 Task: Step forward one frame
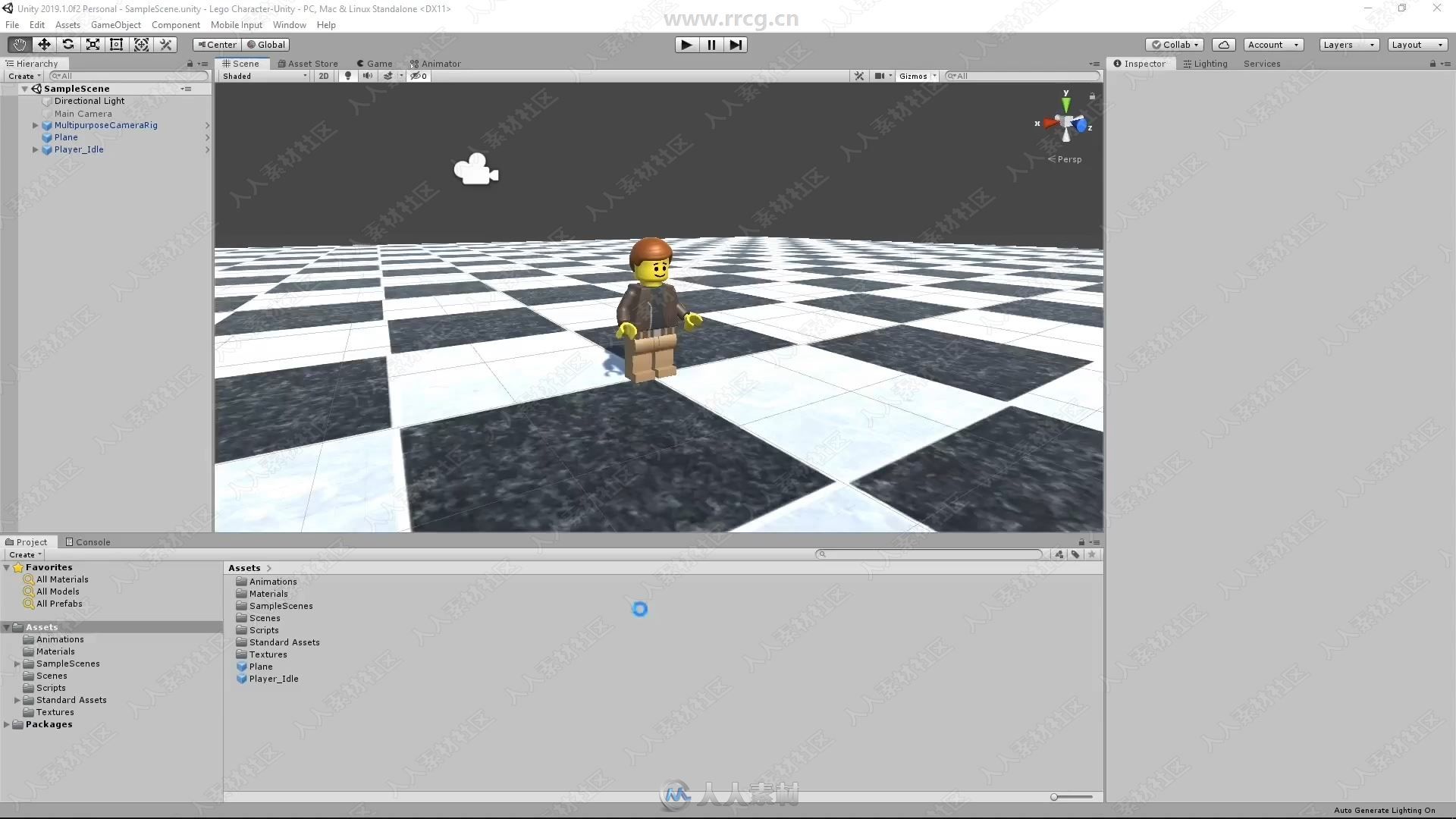[736, 45]
